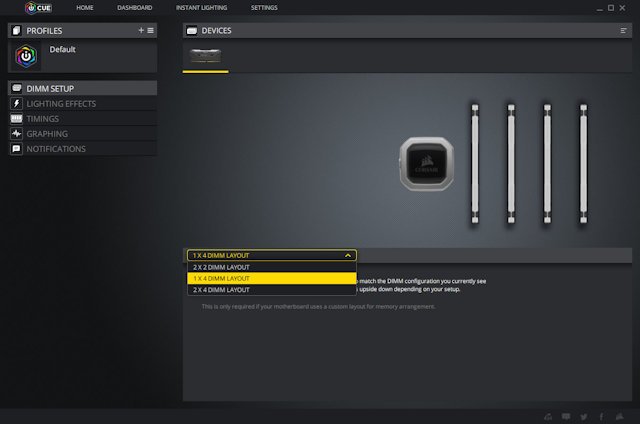This screenshot has width=640, height=424.
Task: Open the Facebook icon in footer
Action: [601, 417]
